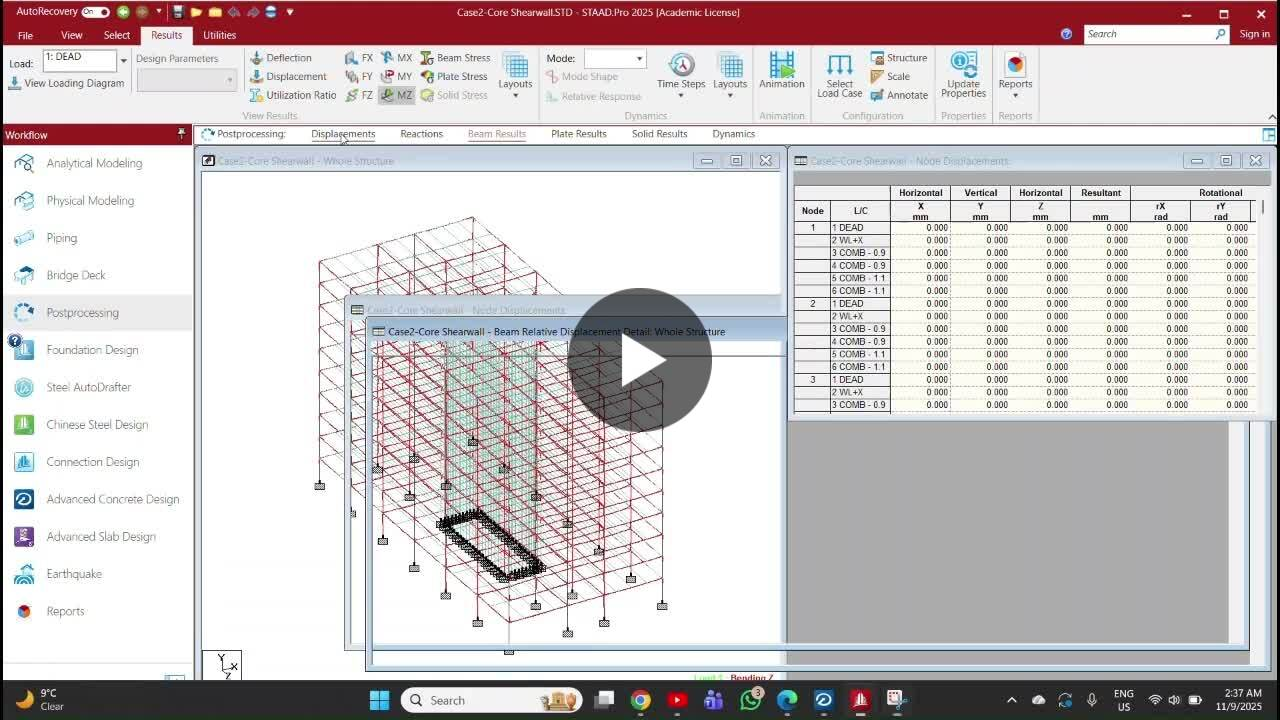Open Windows Start menu

(x=379, y=700)
